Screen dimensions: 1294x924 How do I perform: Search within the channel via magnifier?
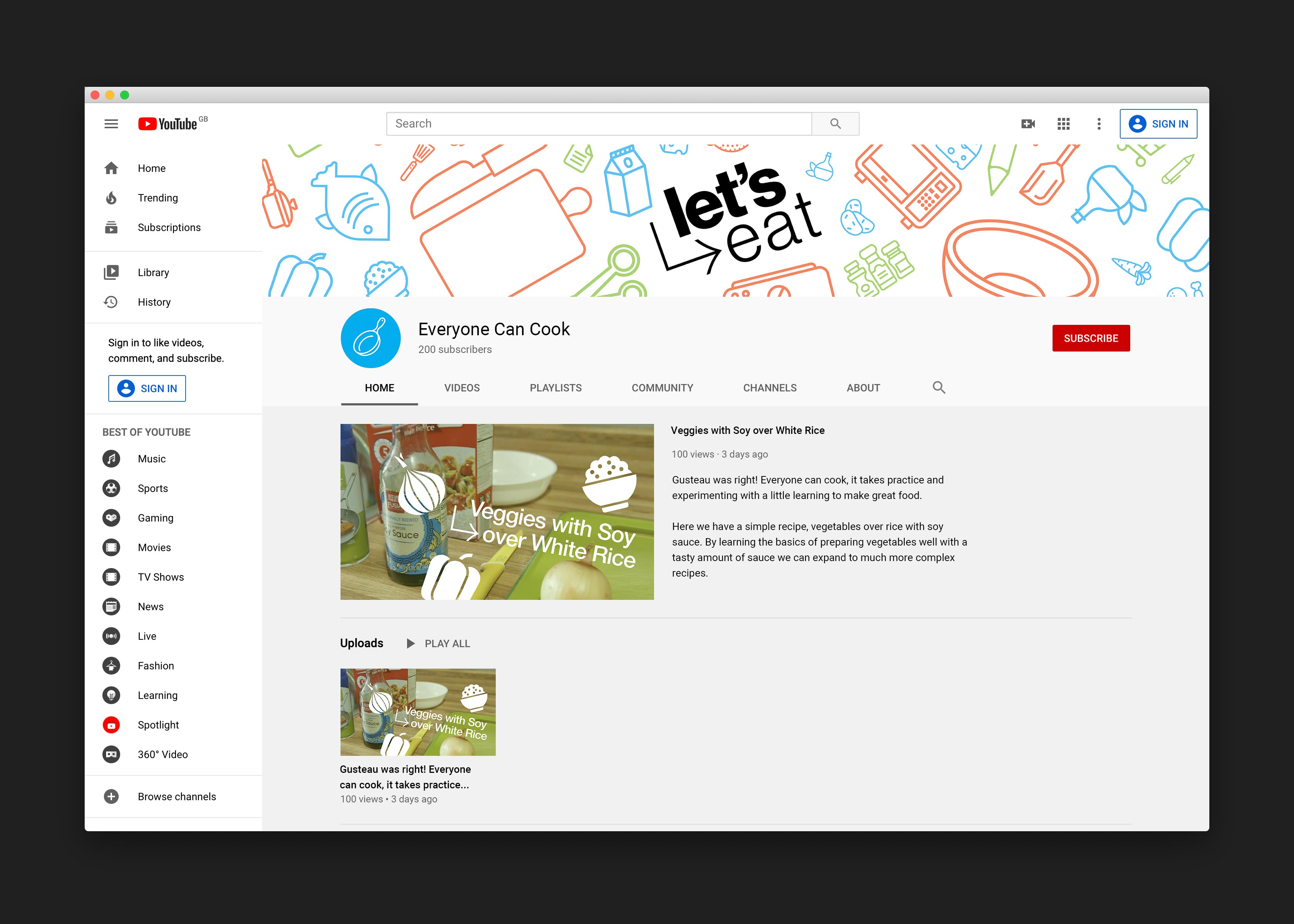coord(938,387)
